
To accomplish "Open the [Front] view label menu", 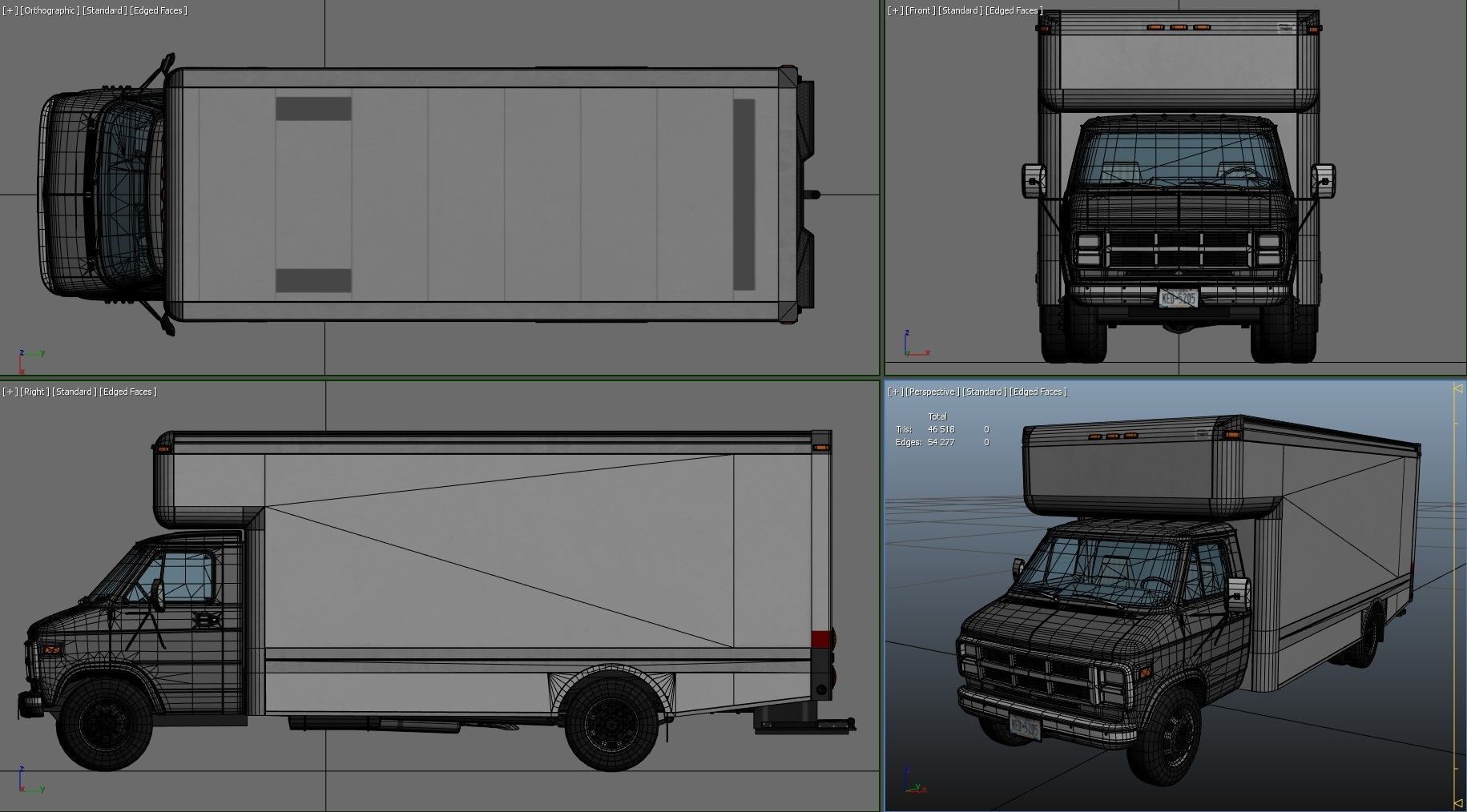I will click(x=921, y=10).
